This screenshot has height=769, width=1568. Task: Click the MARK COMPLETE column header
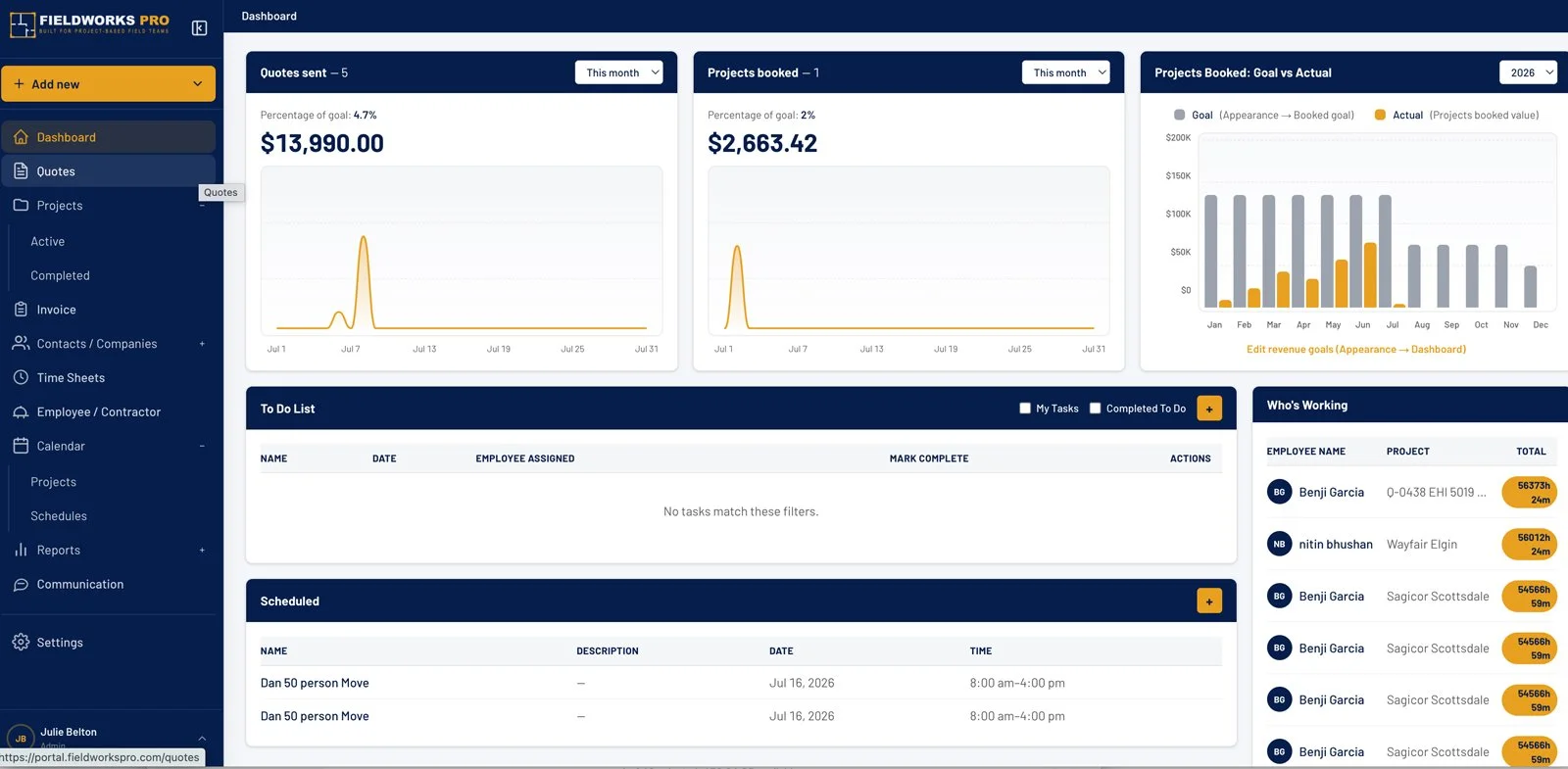[x=929, y=458]
